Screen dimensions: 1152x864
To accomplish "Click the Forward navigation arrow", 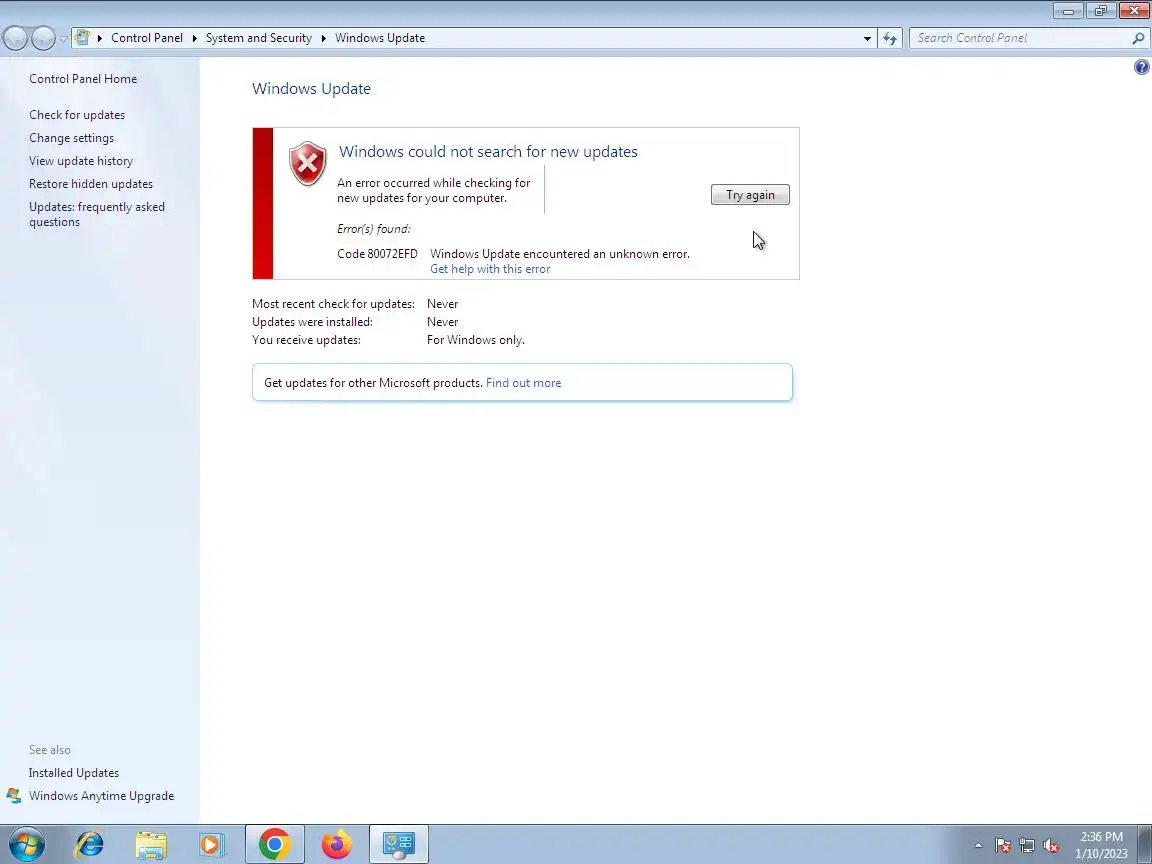I will coord(43,38).
